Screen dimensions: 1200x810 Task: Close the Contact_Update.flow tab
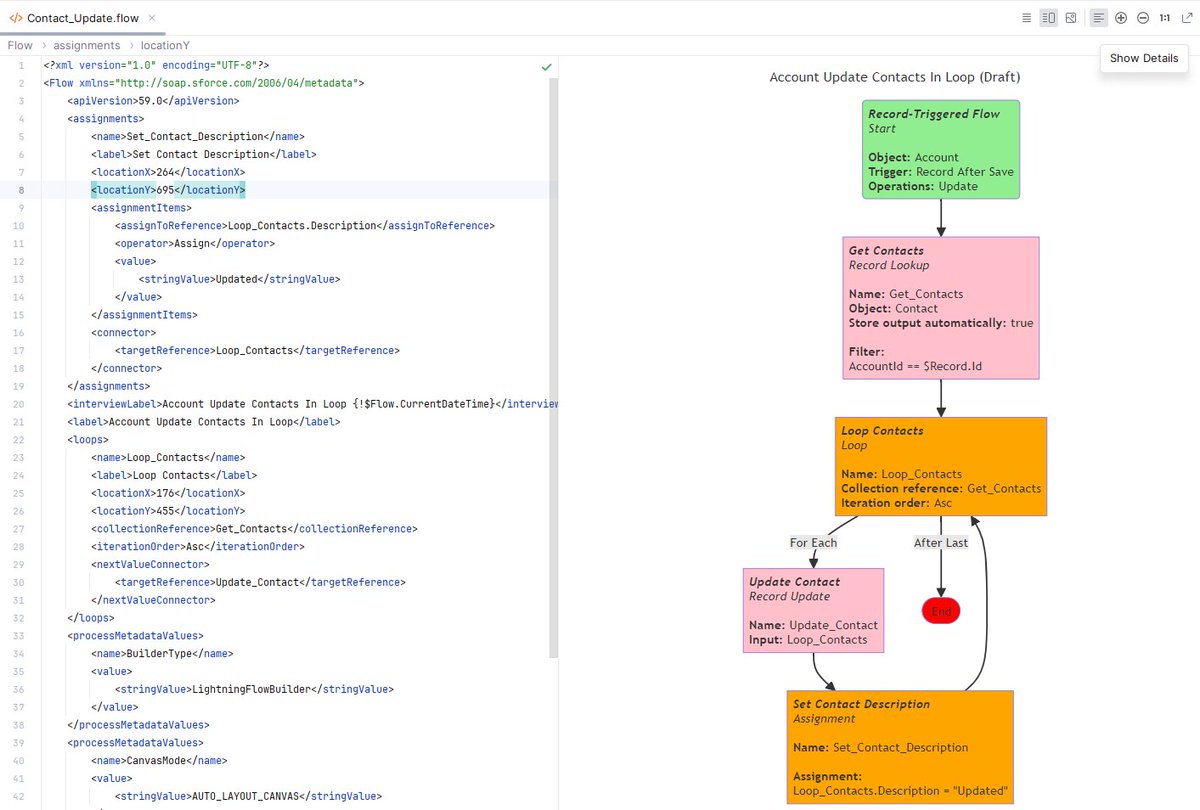(151, 17)
